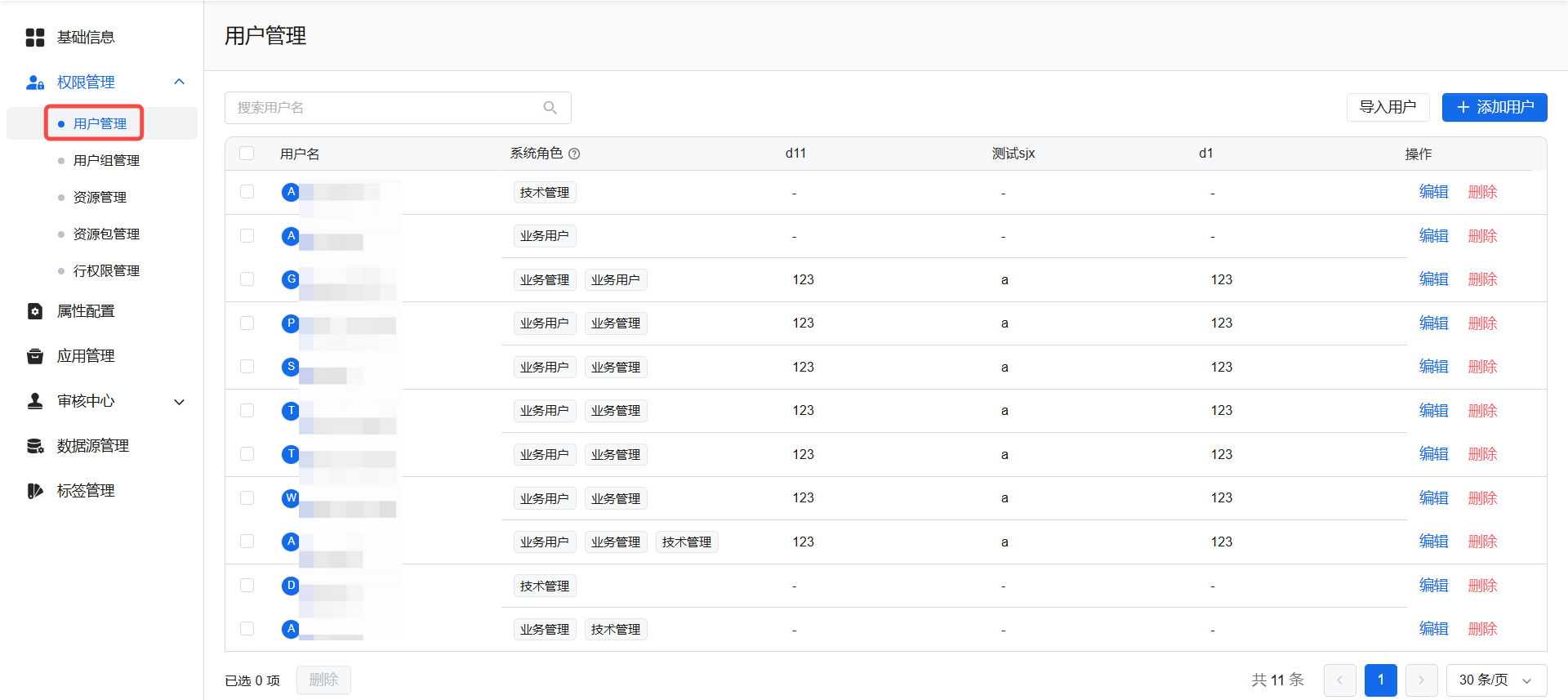Click the 属性配置 sidebar icon
This screenshot has height=700, width=1568.
[35, 311]
